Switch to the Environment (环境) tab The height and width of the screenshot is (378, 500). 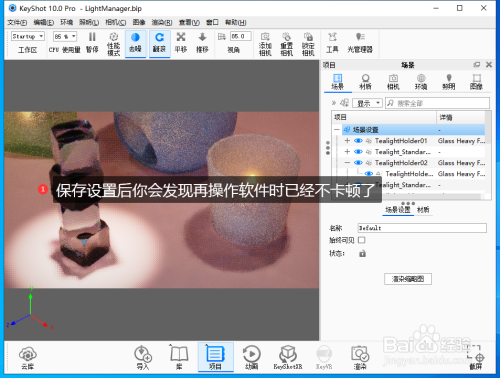(421, 82)
